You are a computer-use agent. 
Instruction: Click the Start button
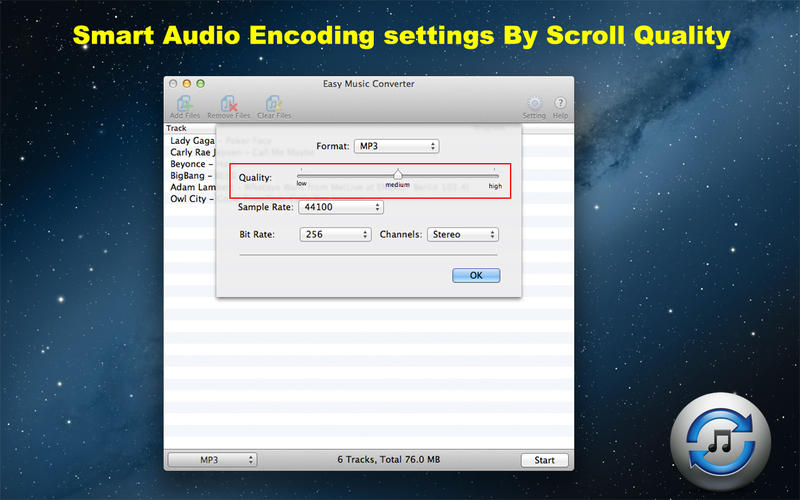point(544,460)
